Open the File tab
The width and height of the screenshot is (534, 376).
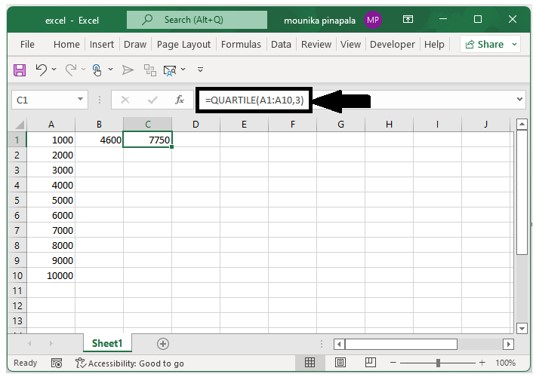(x=27, y=44)
